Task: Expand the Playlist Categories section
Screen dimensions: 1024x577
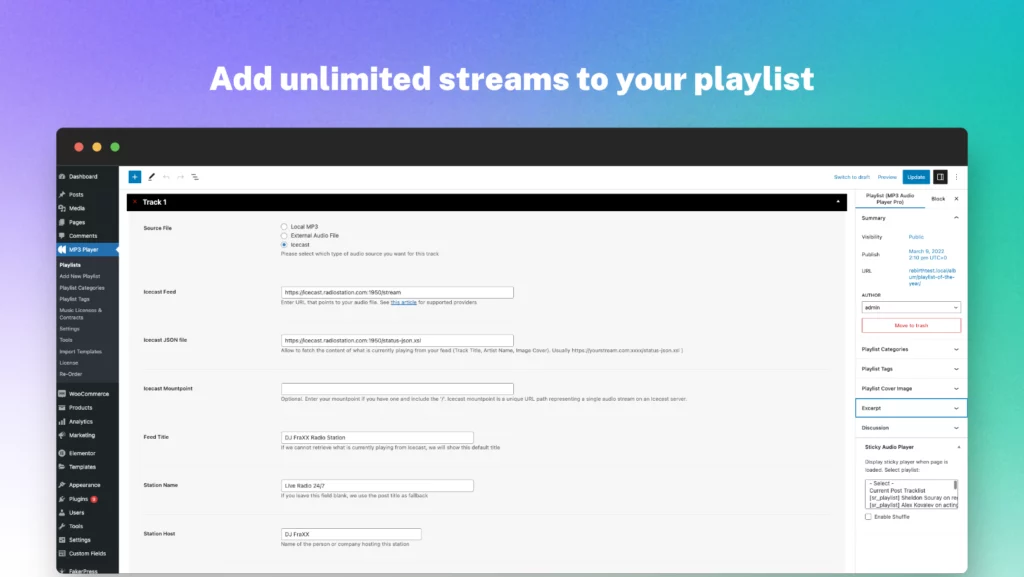Action: (x=911, y=349)
